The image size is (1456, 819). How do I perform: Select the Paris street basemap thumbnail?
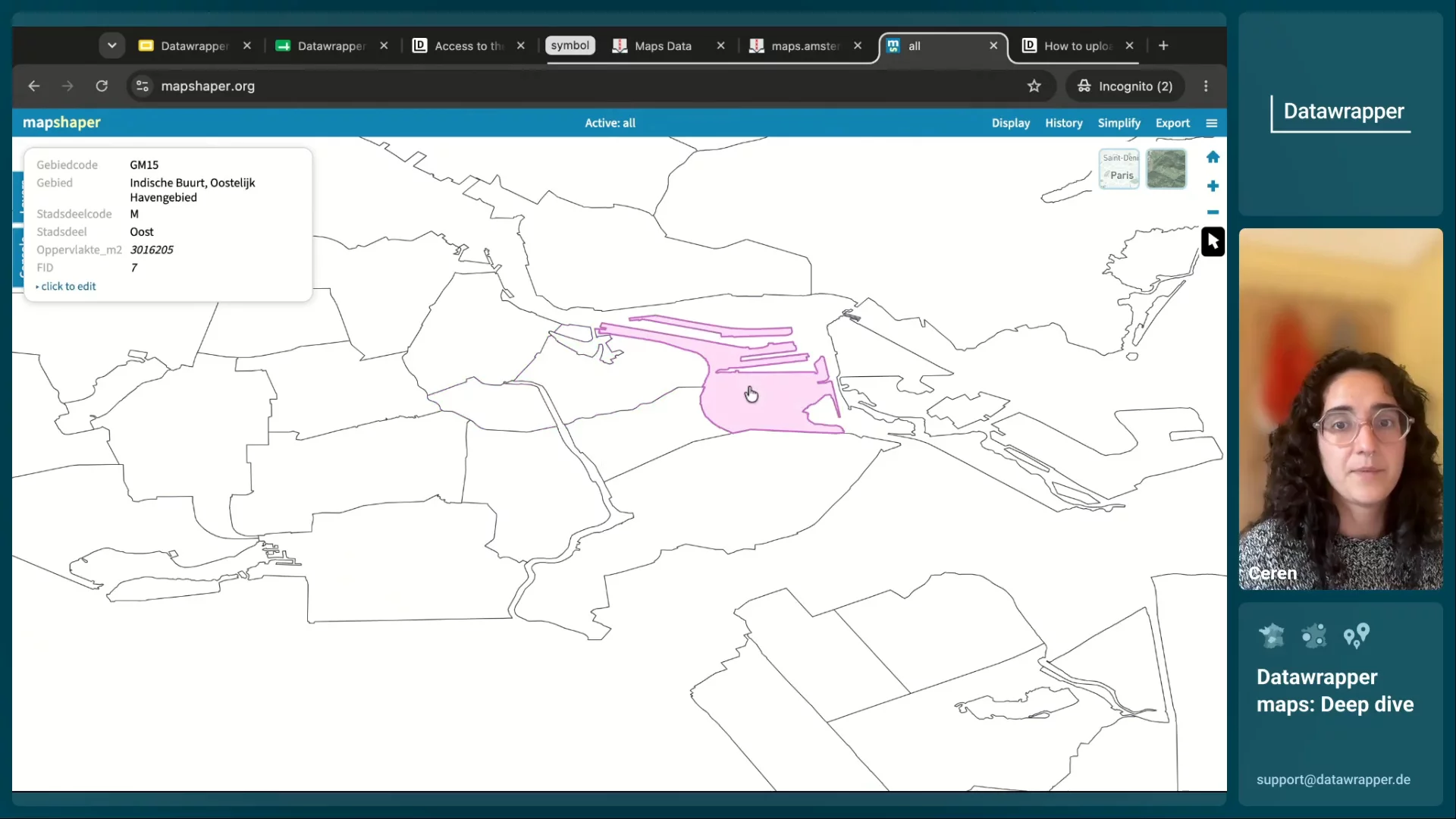1119,168
